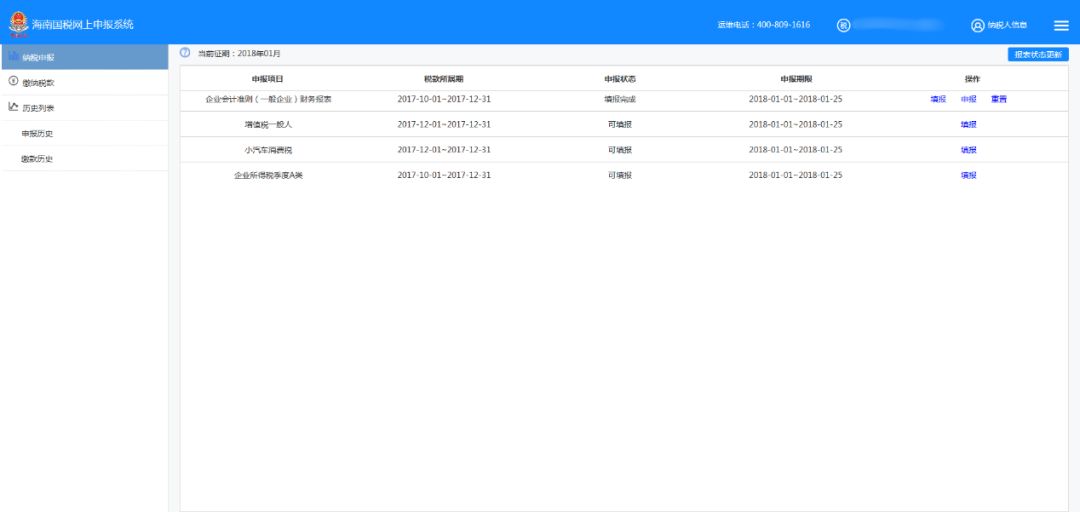Screen dimensions: 1080x512
Task: Click 可填报 status in 企业所得税季度A类 row
Action: (620, 175)
